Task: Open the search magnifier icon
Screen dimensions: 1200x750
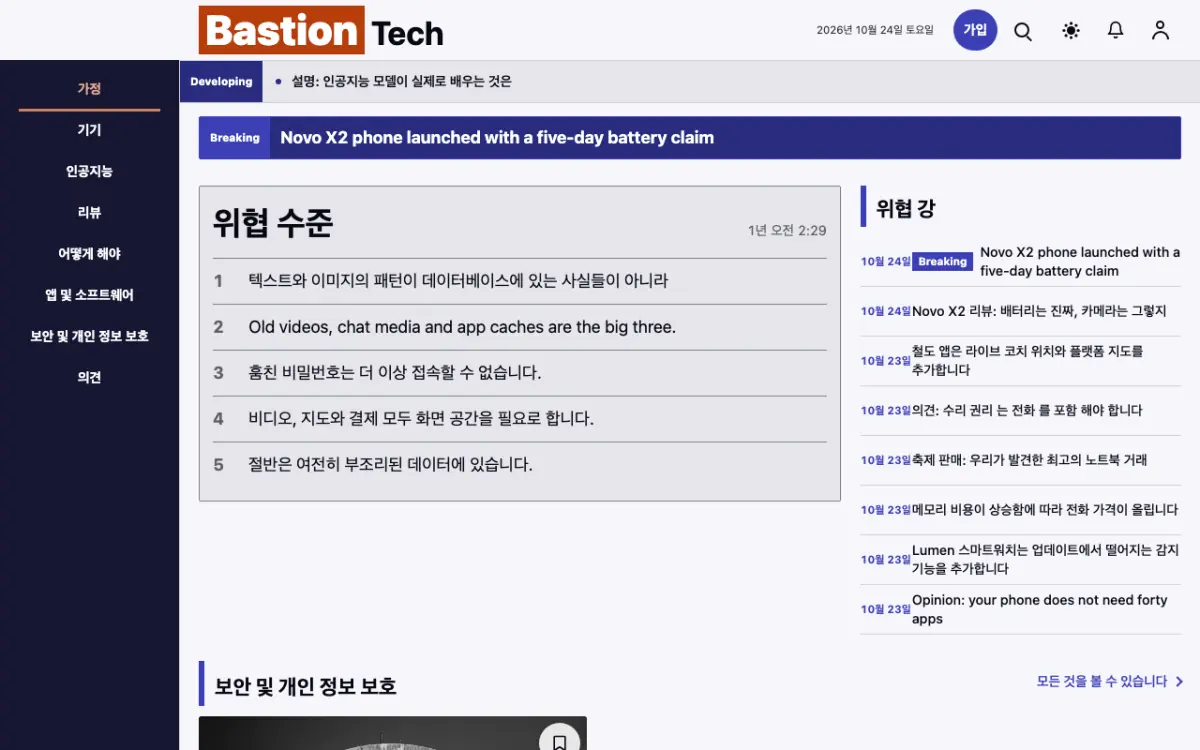Action: [x=1023, y=31]
